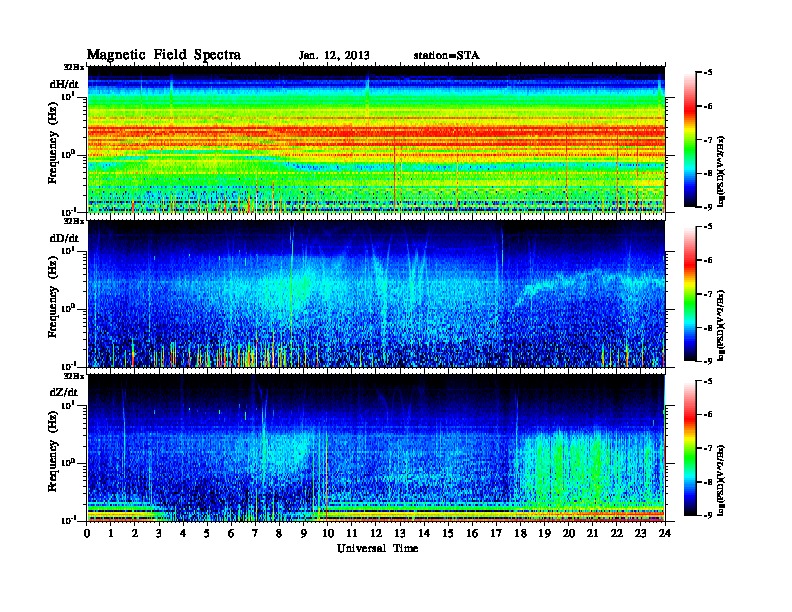Select the Jan. 12, 2013 date text
792x612 pixels.
334,56
